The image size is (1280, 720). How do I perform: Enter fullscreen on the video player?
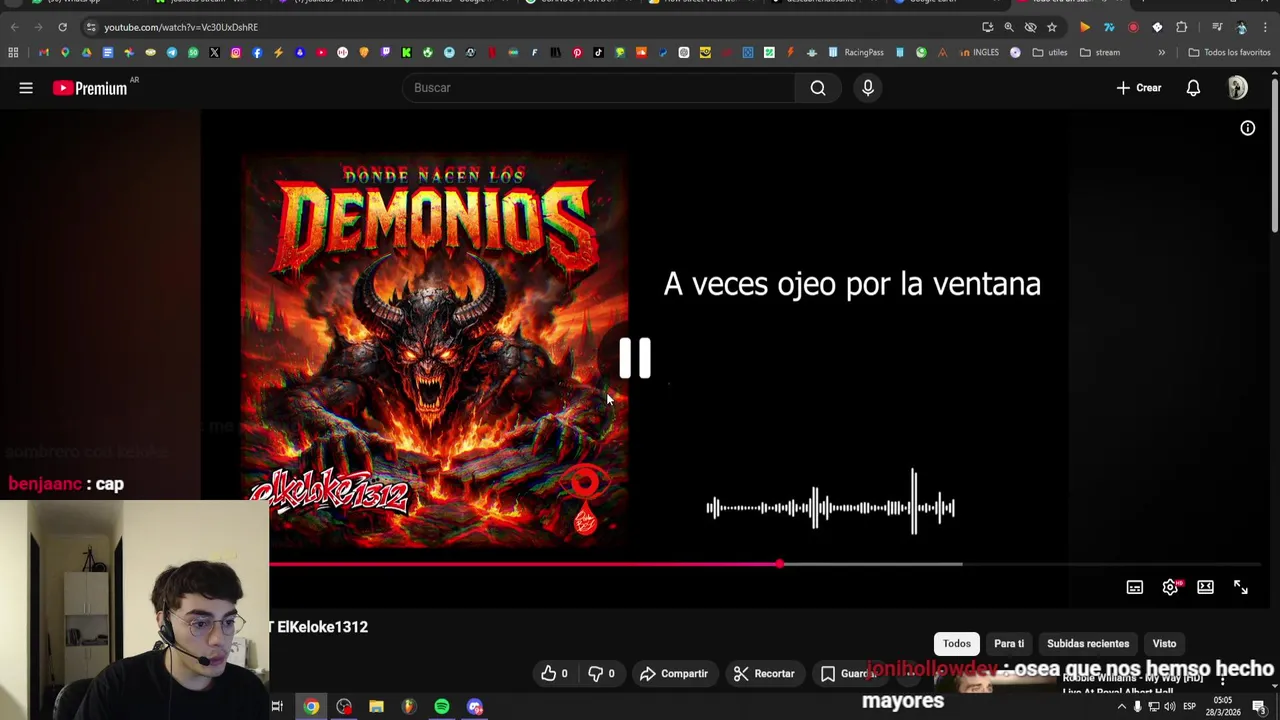[1241, 587]
